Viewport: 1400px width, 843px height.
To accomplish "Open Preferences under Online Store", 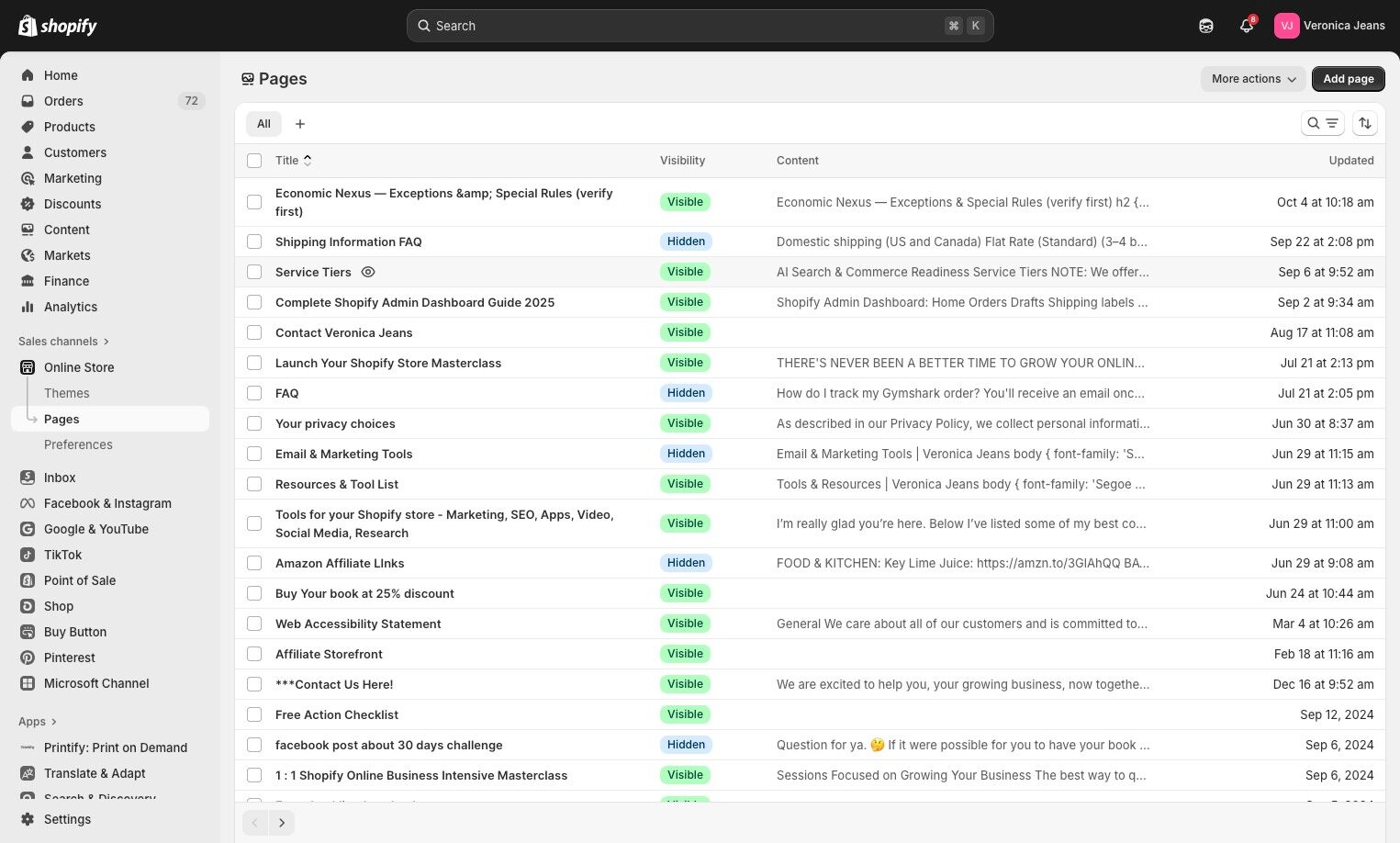I will (78, 444).
